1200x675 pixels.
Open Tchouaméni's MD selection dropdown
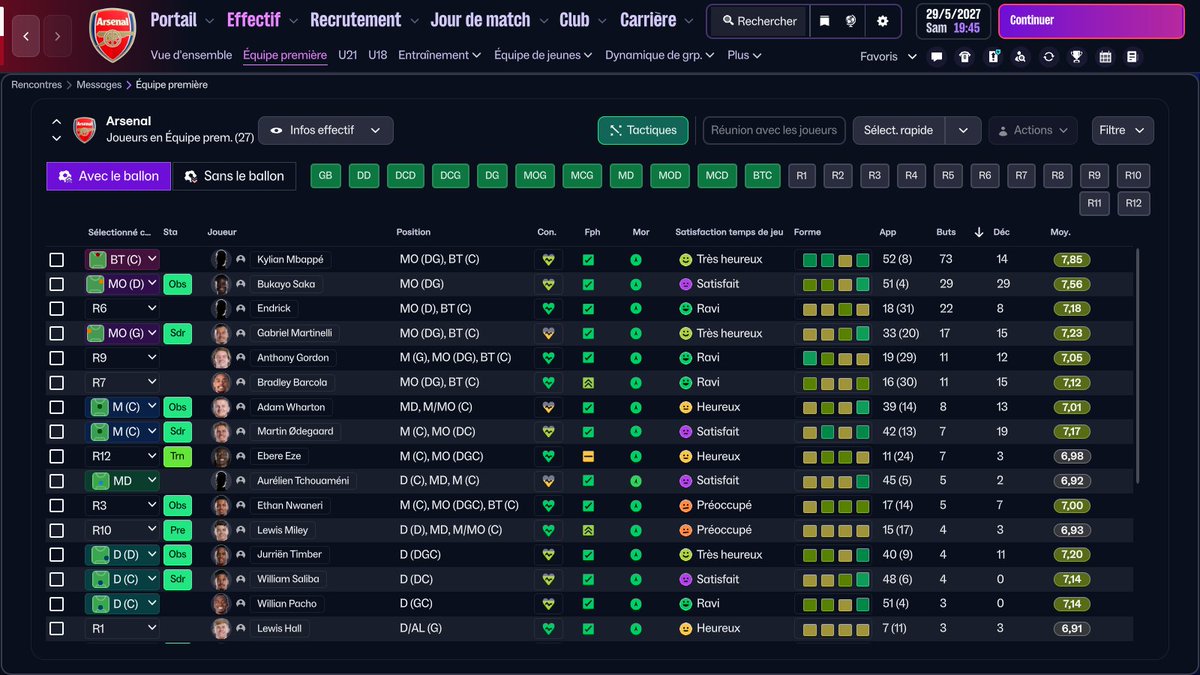[x=122, y=481]
